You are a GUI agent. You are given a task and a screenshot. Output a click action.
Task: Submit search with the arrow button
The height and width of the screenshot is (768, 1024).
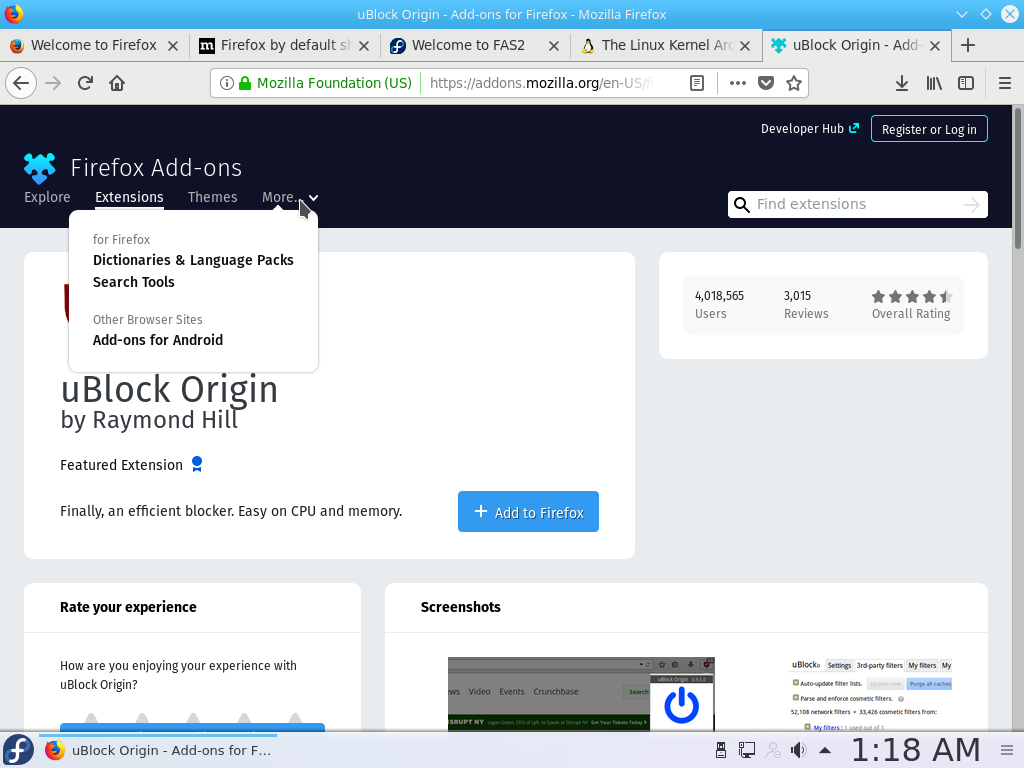pos(972,205)
